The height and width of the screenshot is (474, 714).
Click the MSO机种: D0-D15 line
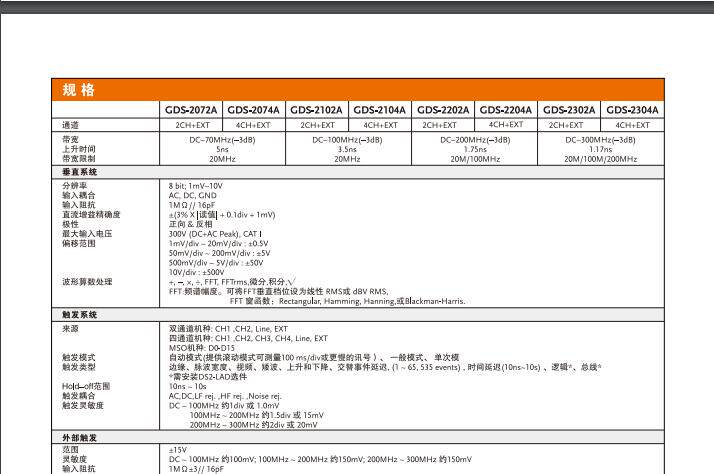tap(202, 348)
